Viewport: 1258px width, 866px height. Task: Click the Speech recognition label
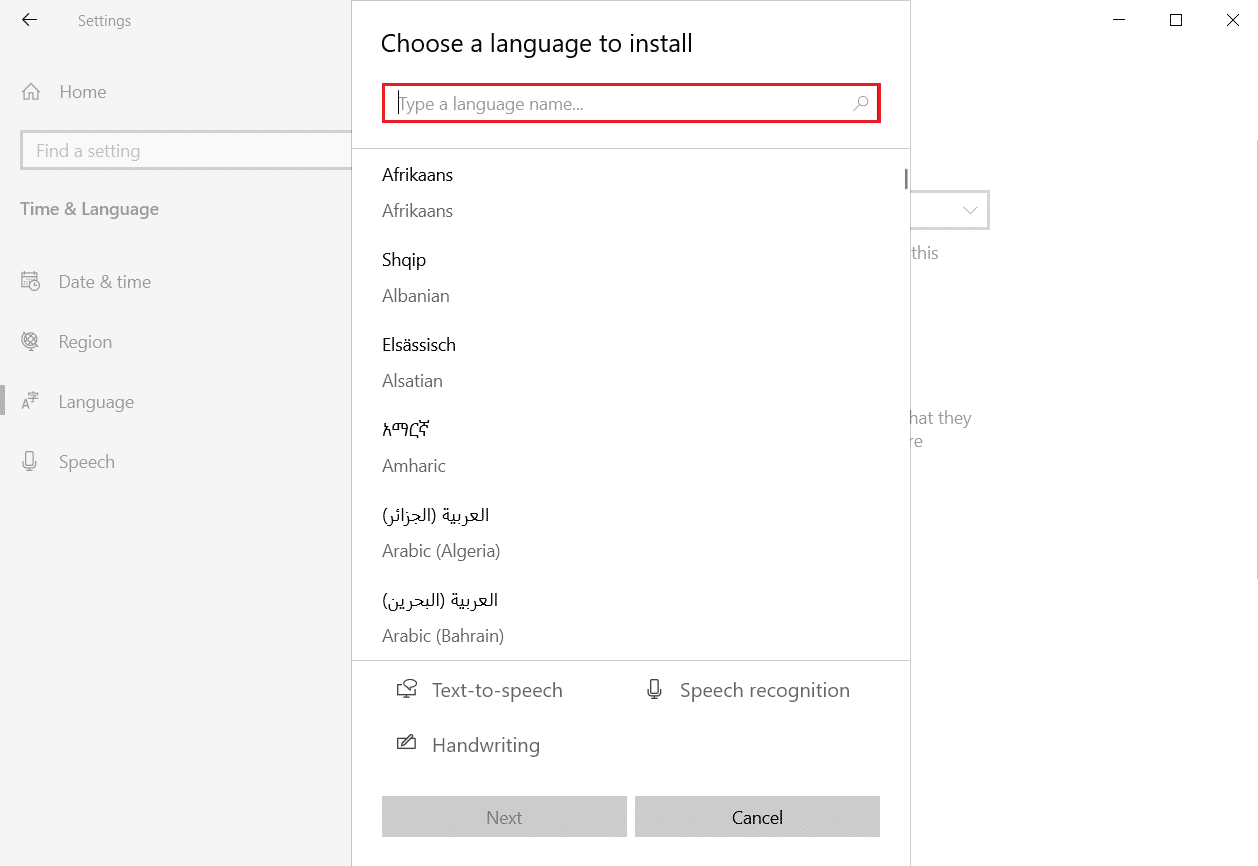pos(765,690)
